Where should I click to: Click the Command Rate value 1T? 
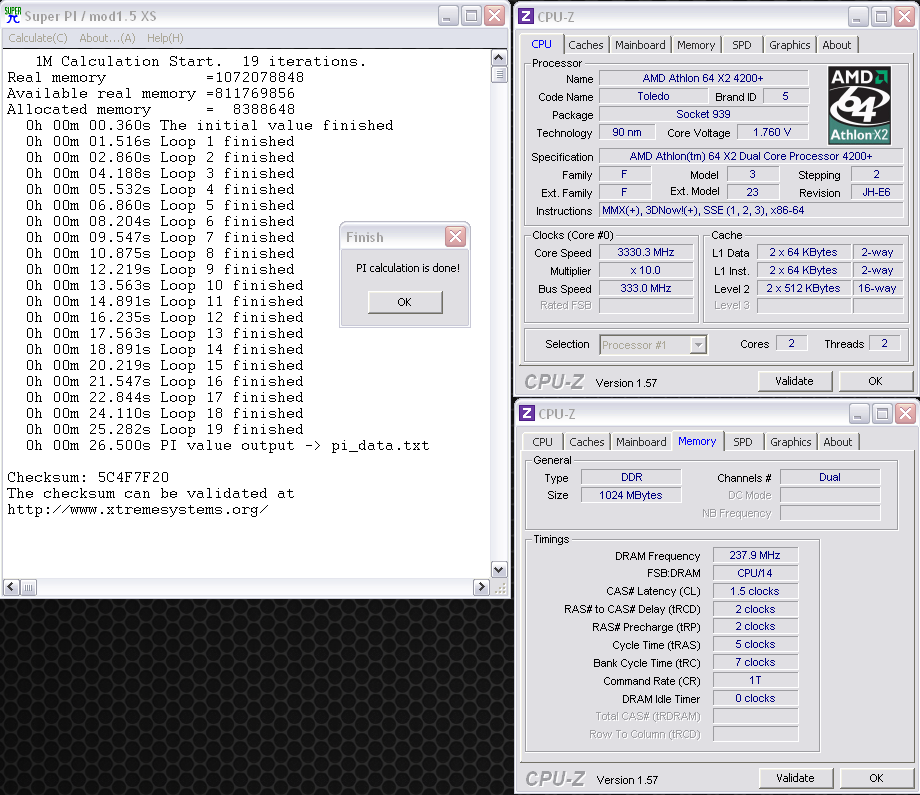pos(755,681)
